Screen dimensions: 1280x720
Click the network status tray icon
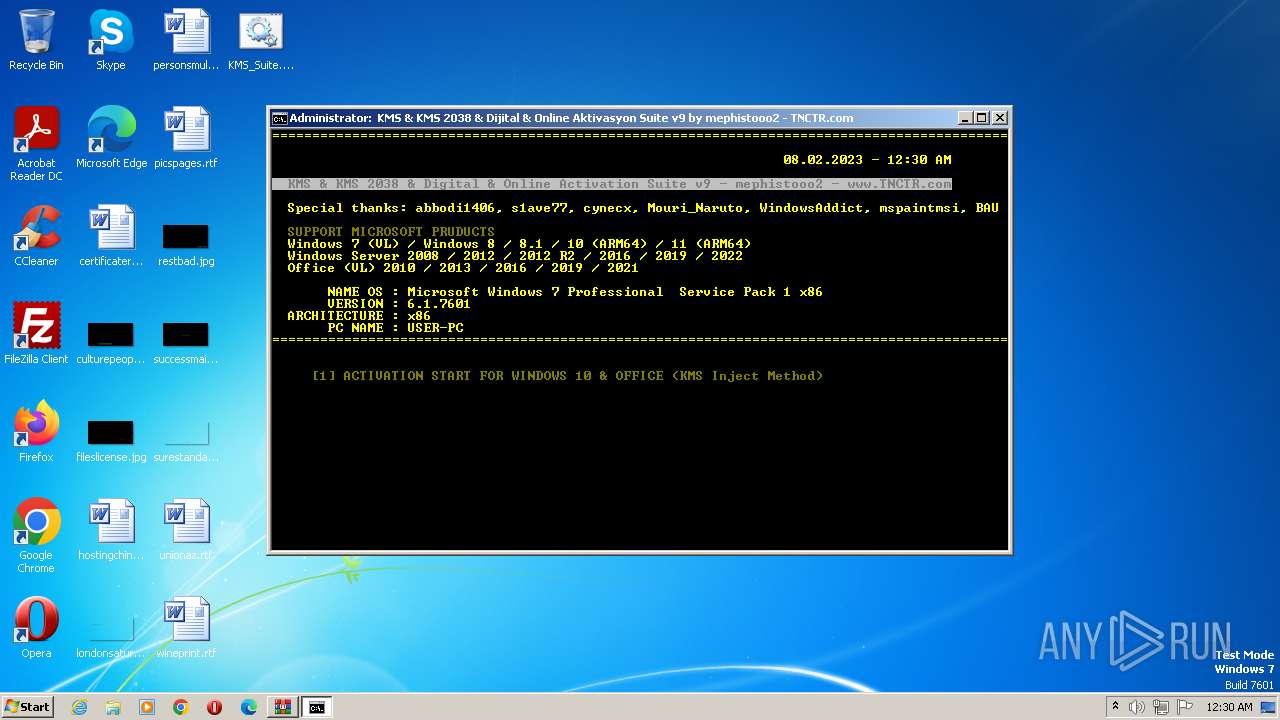pos(1161,707)
